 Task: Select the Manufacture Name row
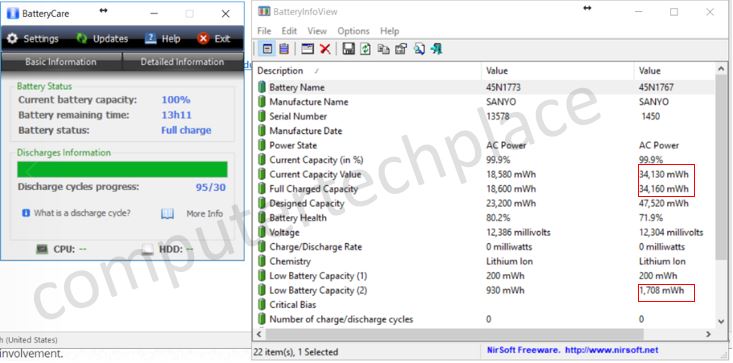[x=485, y=102]
